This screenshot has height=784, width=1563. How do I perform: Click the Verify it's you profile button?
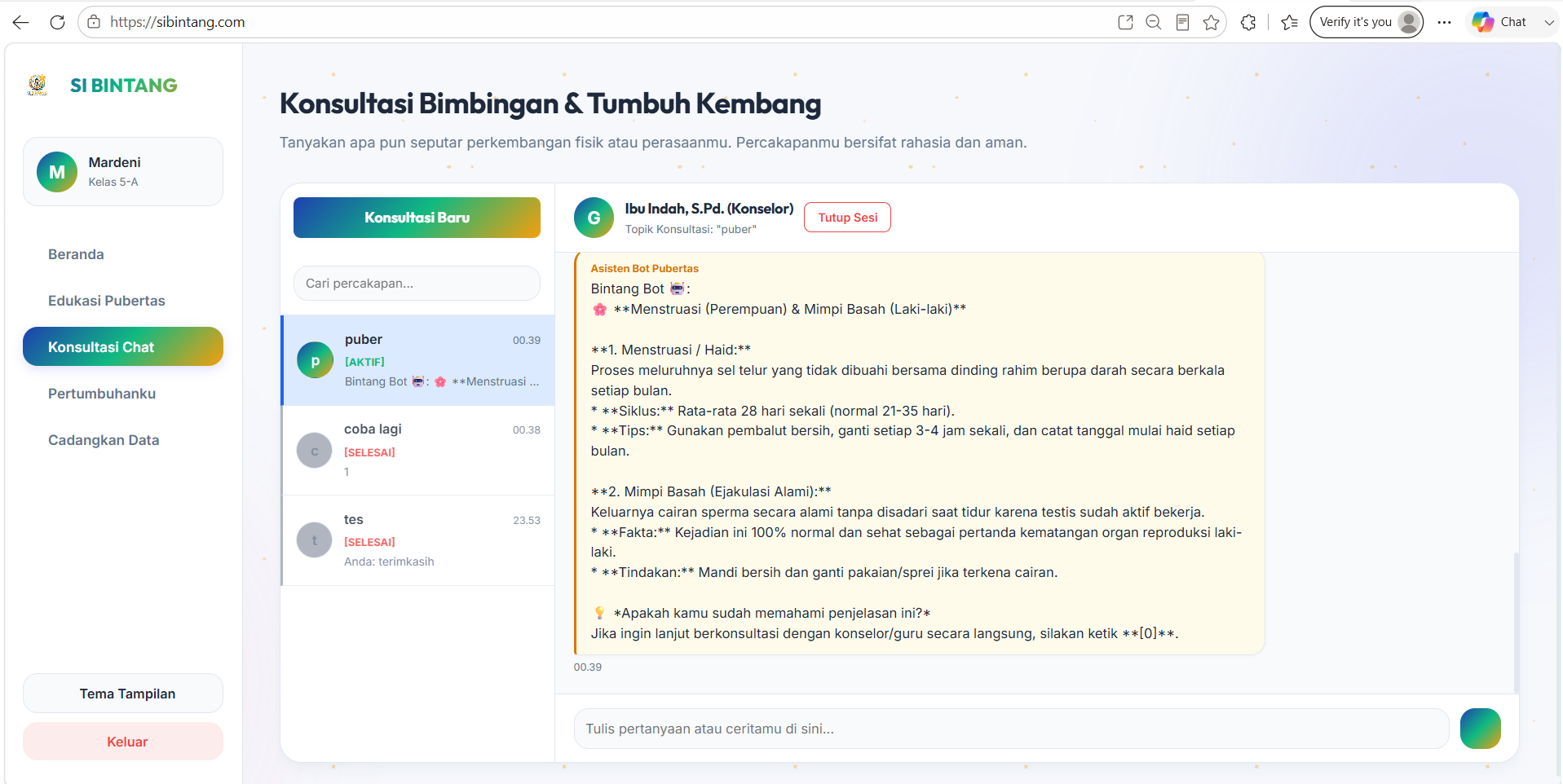click(x=1367, y=22)
